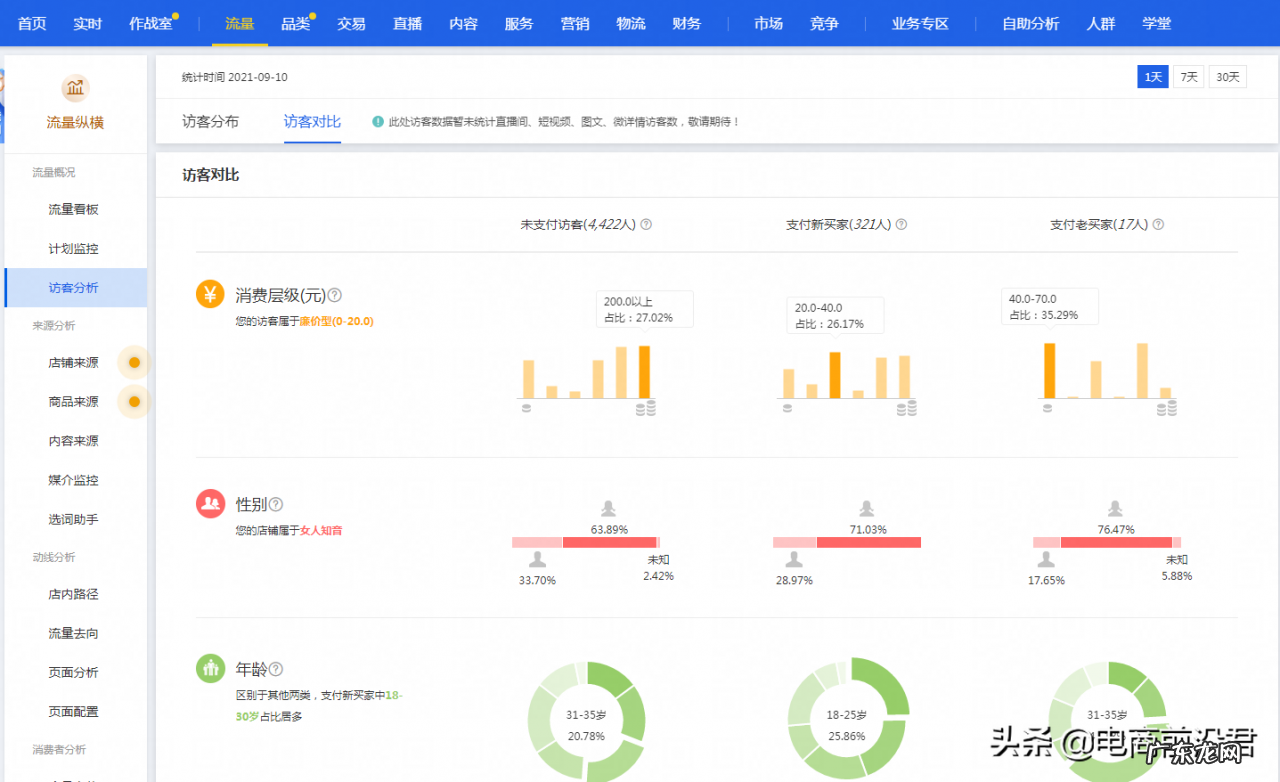Open the question mark beside 未支付访客

pos(645,224)
